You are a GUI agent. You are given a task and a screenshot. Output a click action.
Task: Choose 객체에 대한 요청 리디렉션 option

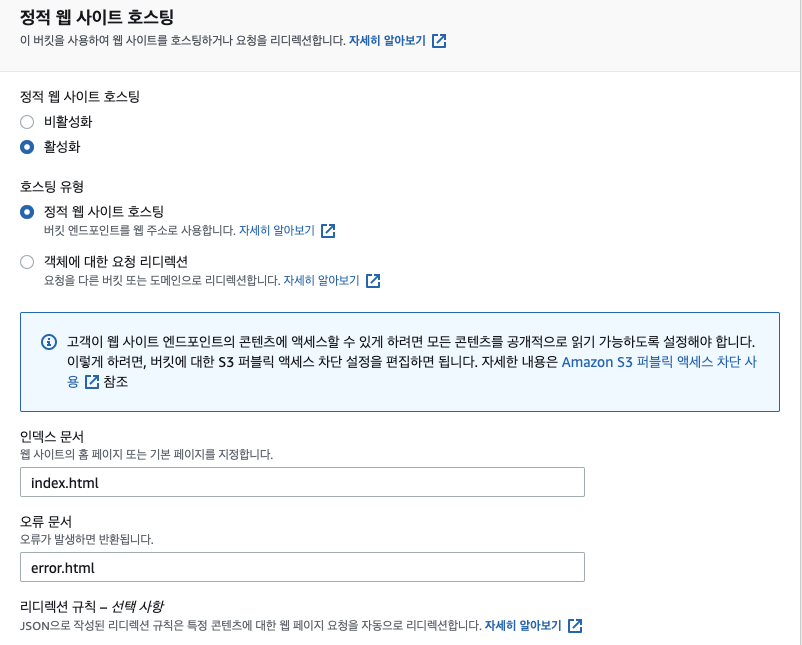28,262
